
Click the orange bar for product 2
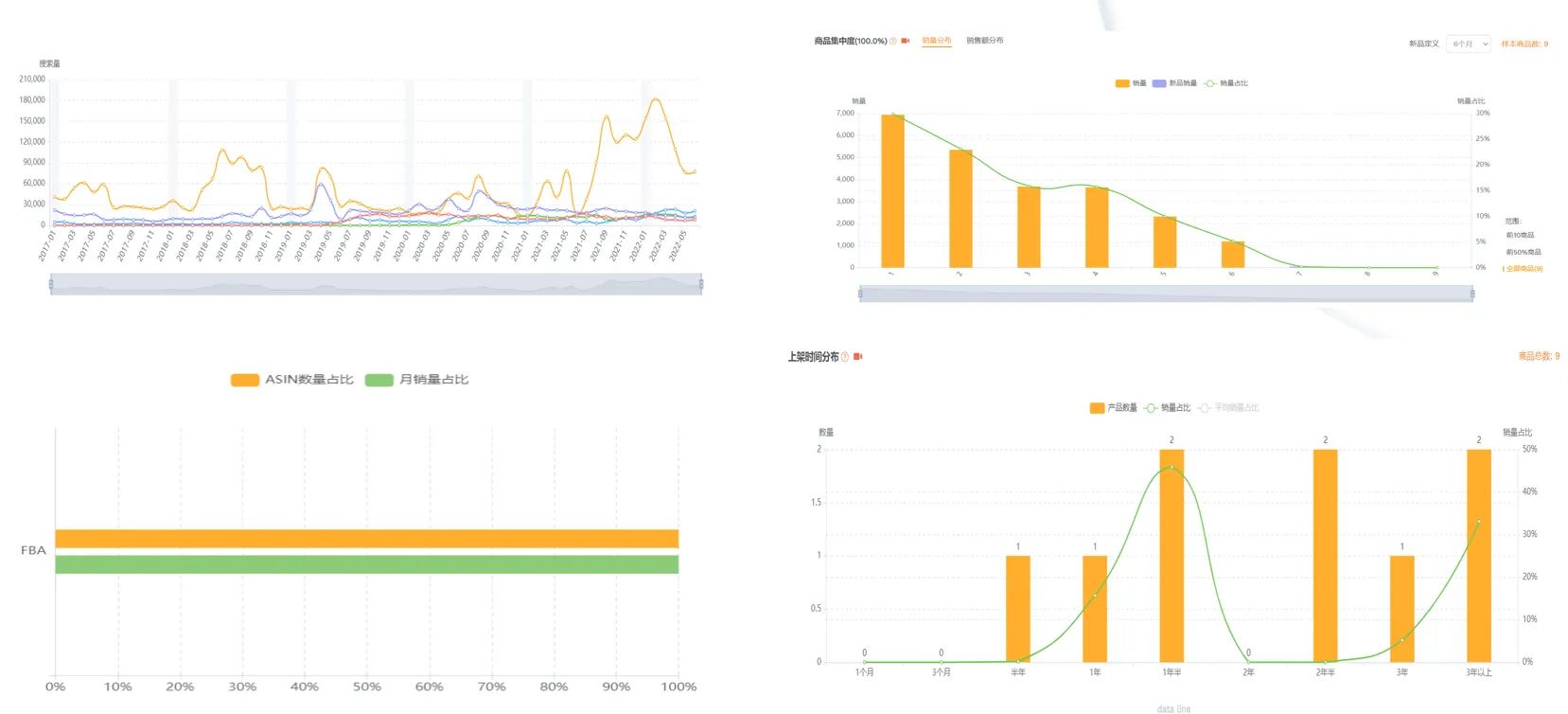pos(960,209)
